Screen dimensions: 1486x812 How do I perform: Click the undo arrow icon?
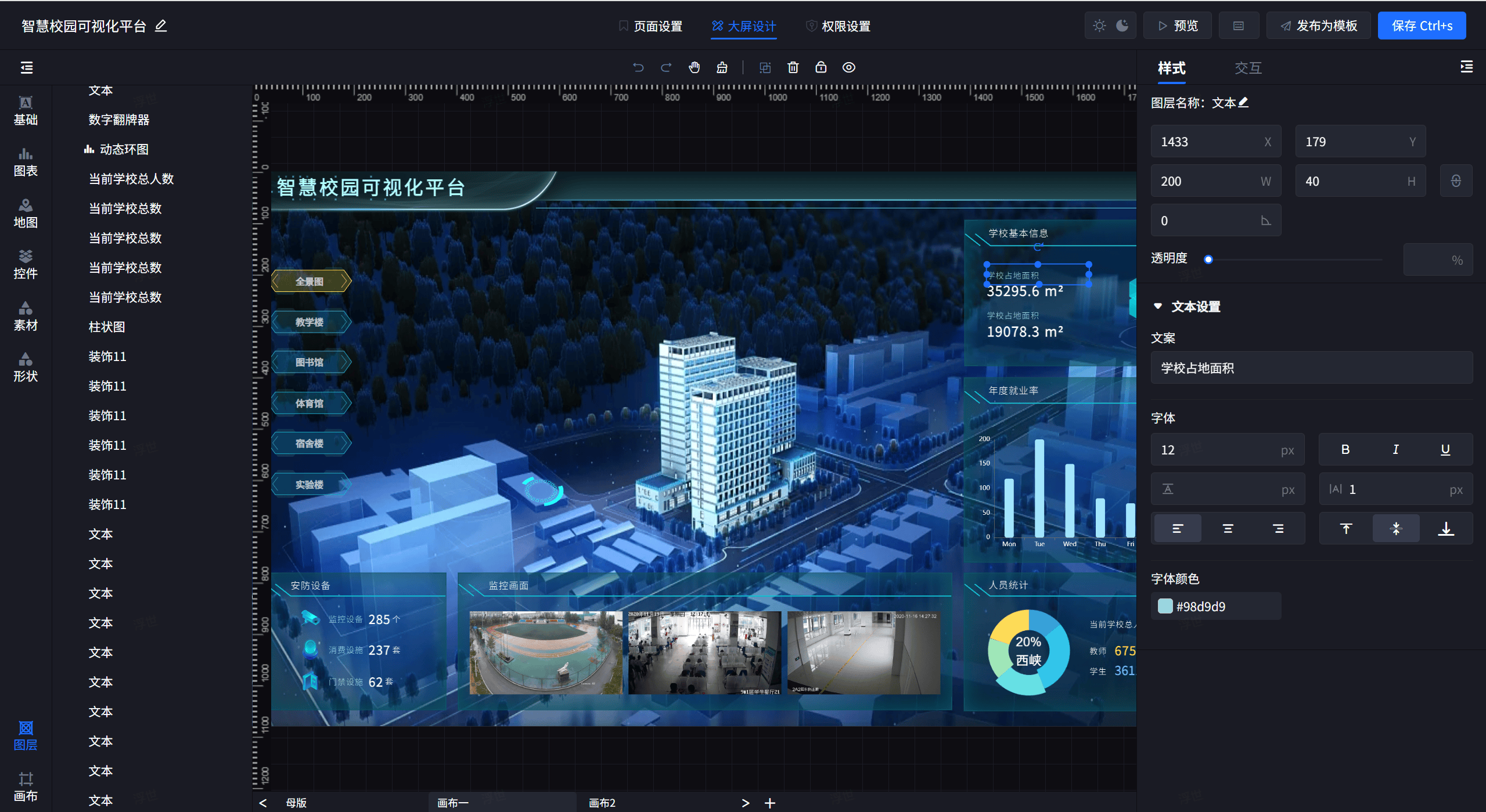click(638, 67)
